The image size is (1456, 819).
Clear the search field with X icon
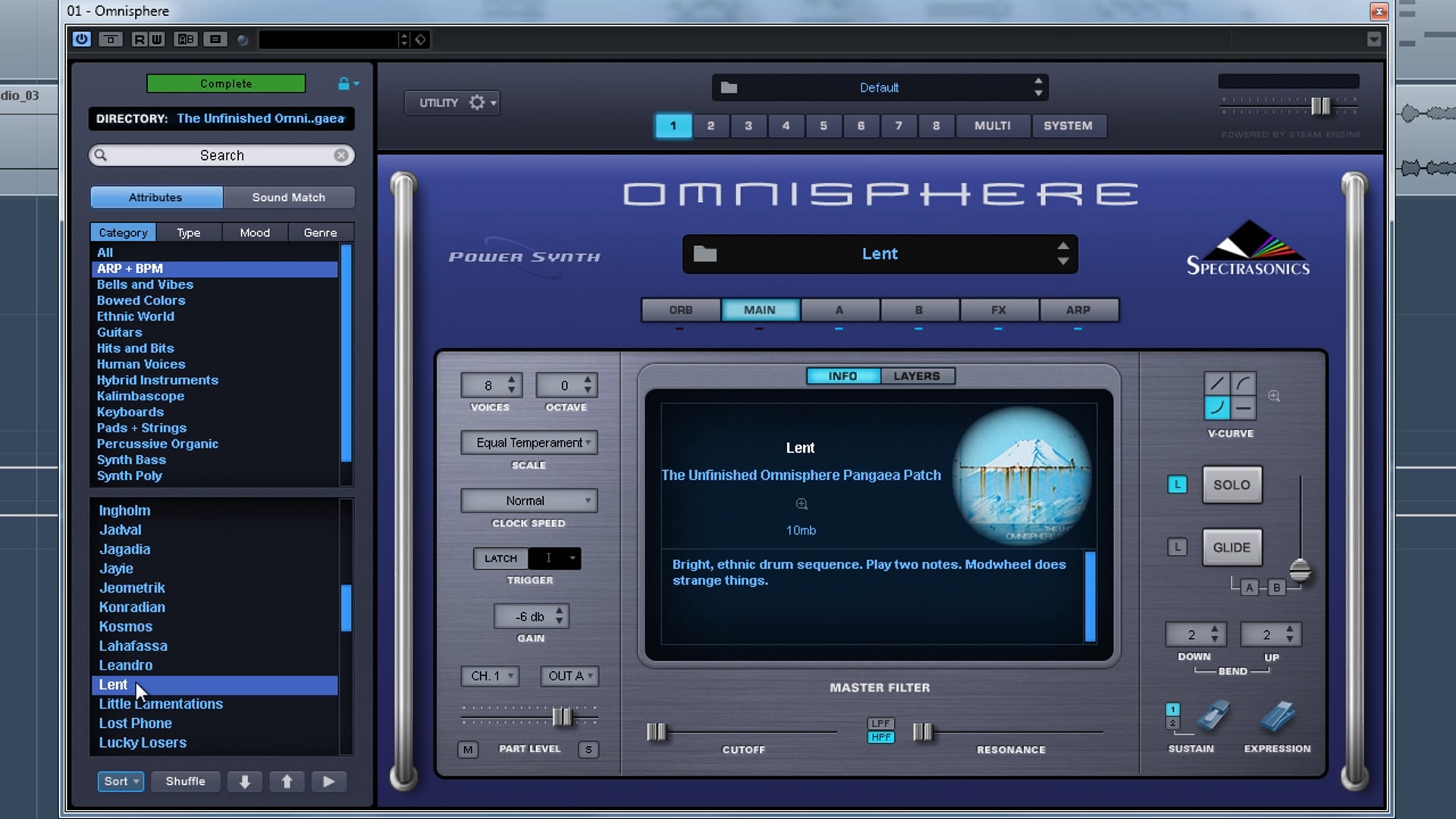[x=341, y=155]
